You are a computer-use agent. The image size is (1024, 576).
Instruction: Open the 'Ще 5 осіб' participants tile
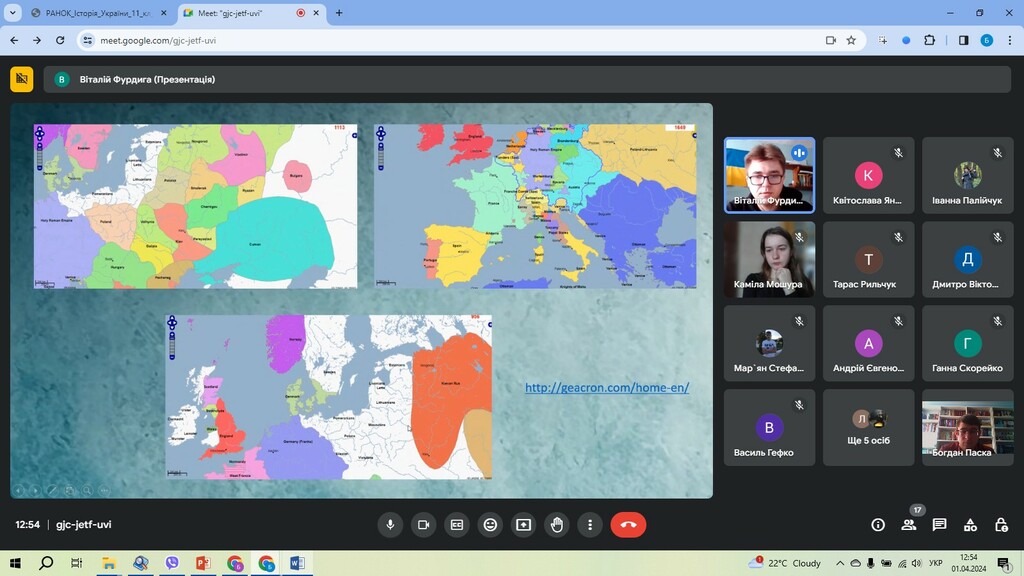click(x=868, y=428)
